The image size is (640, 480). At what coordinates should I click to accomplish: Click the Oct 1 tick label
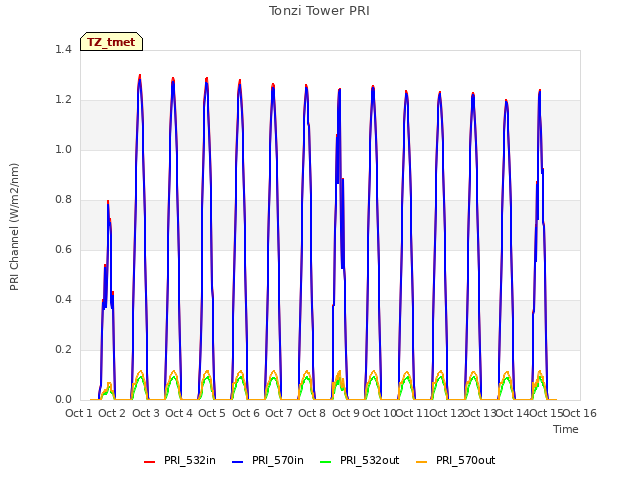pos(79,413)
